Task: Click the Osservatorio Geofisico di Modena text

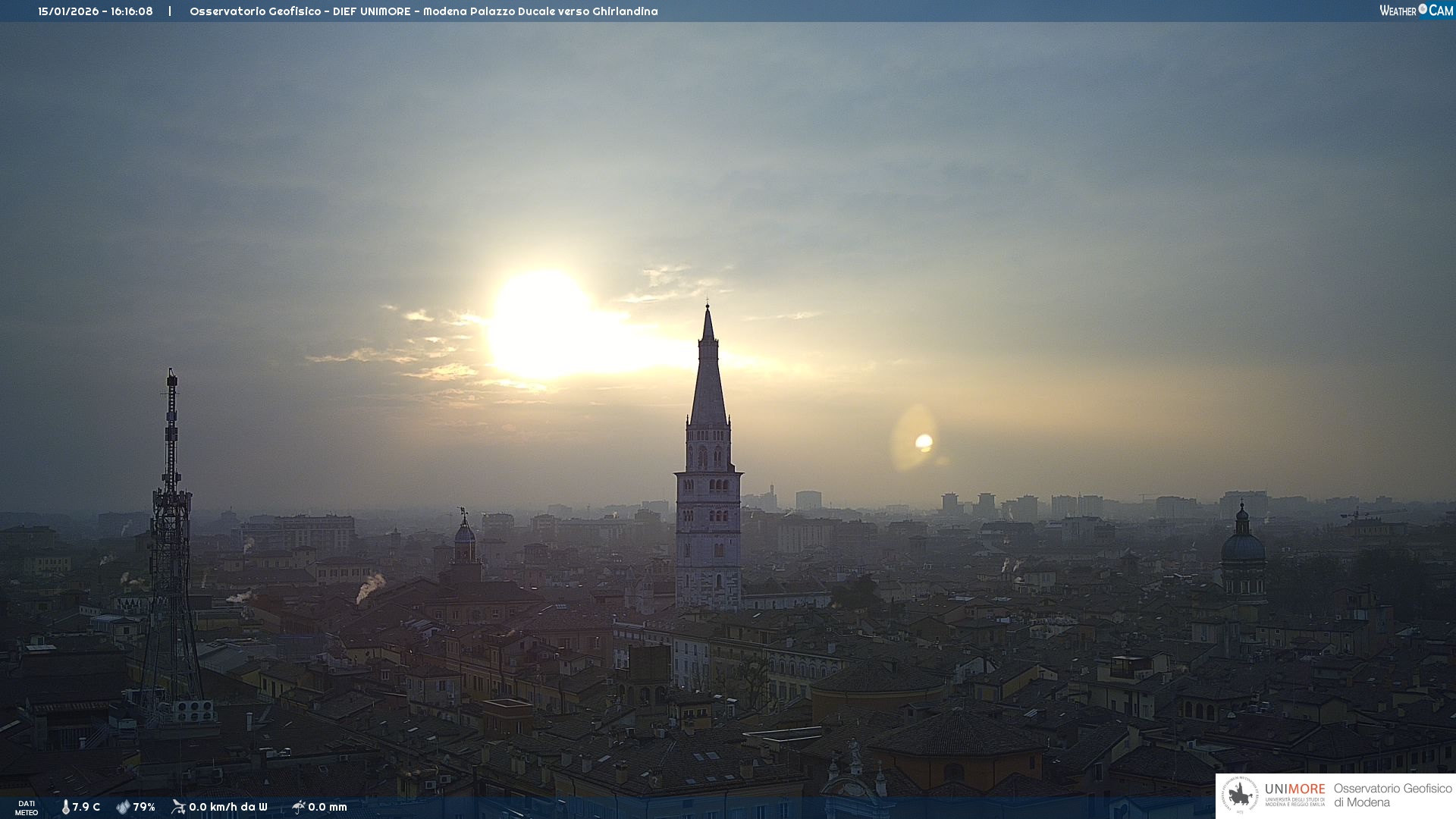Action: (1392, 795)
